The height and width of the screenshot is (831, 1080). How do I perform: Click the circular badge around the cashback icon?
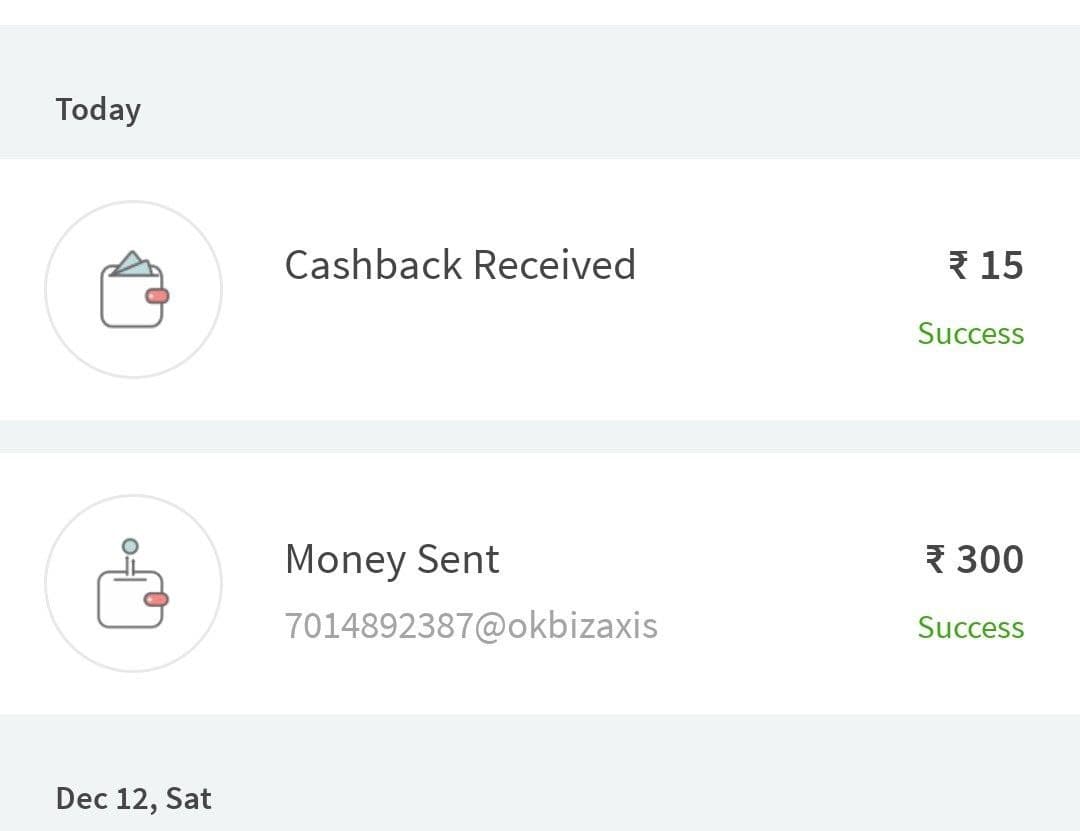point(133,289)
